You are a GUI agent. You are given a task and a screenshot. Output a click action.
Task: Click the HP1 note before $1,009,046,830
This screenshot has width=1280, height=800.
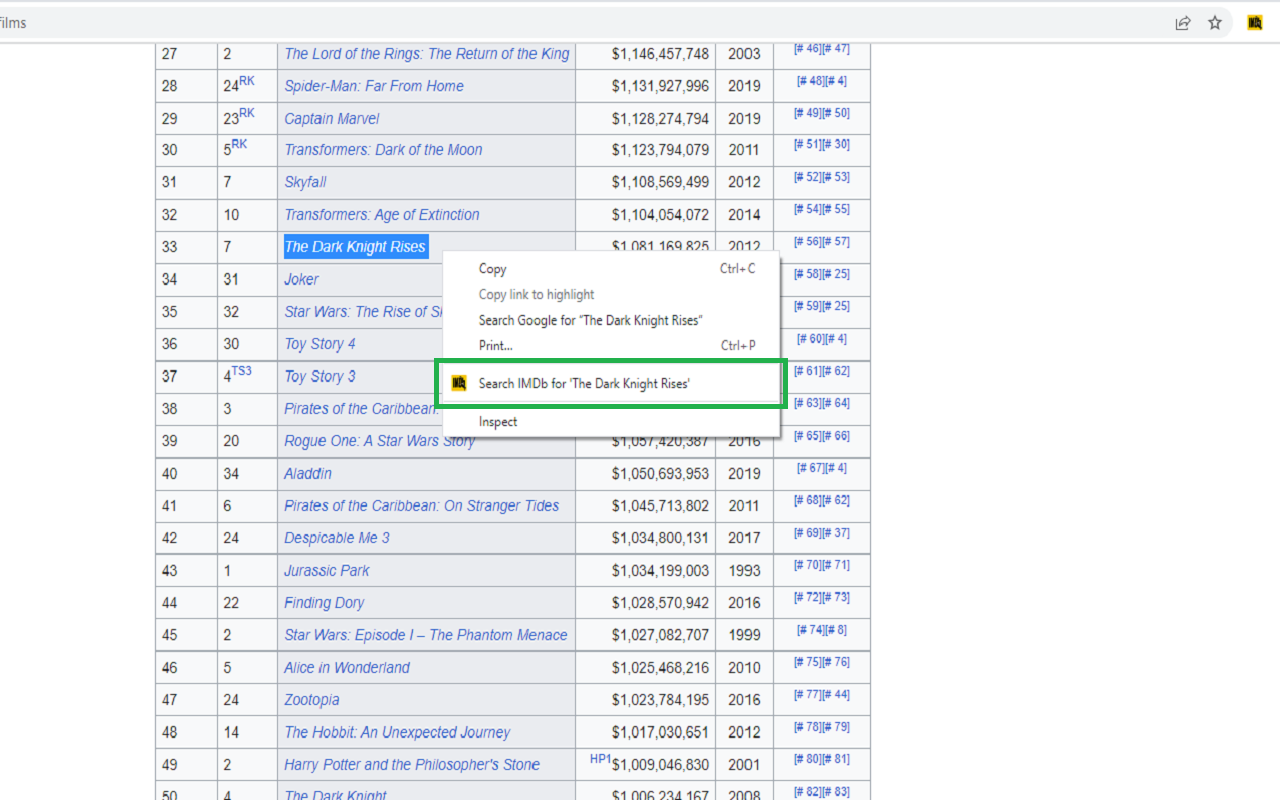(600, 759)
